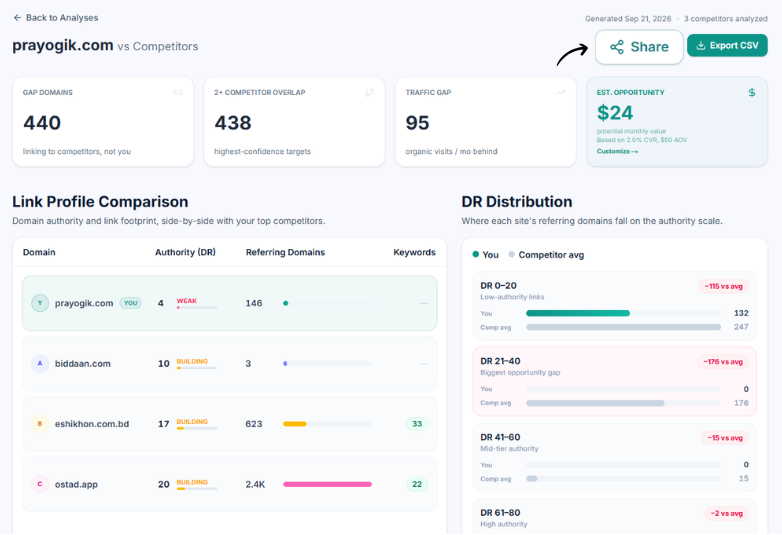
Task: Click the Link Profile Comparison heading
Action: click(x=100, y=201)
